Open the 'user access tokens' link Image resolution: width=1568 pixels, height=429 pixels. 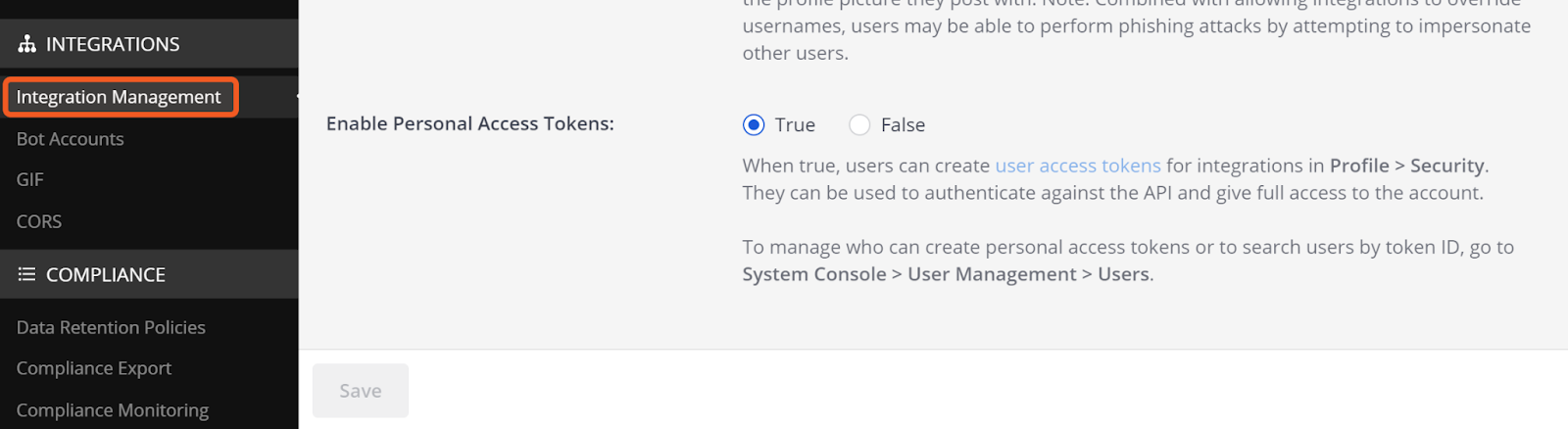pos(1078,167)
